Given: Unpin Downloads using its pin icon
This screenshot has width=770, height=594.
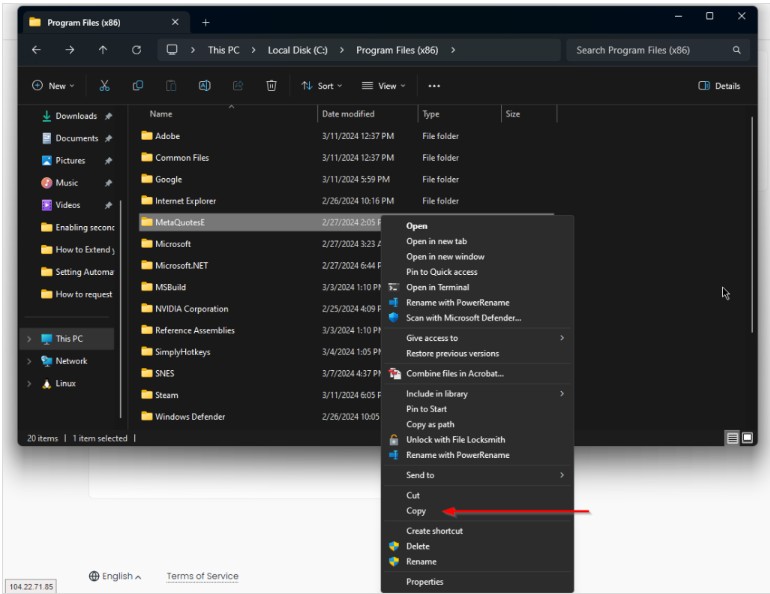Looking at the screenshot, I should coord(109,116).
